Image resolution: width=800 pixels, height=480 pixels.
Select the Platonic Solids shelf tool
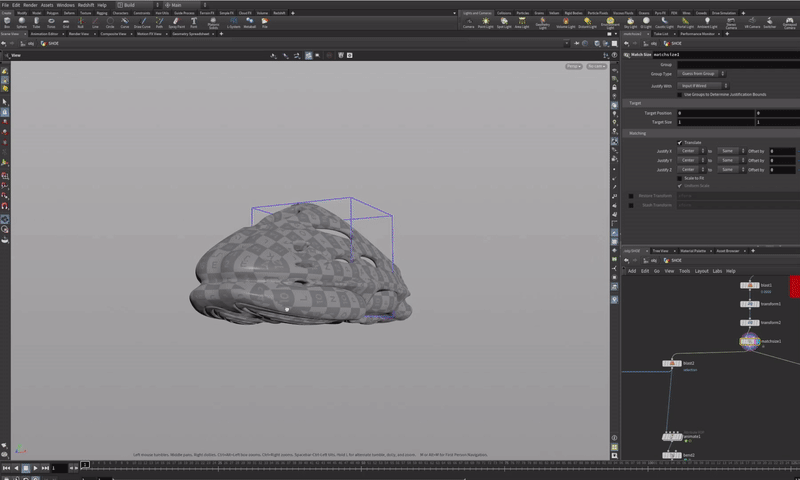point(213,22)
